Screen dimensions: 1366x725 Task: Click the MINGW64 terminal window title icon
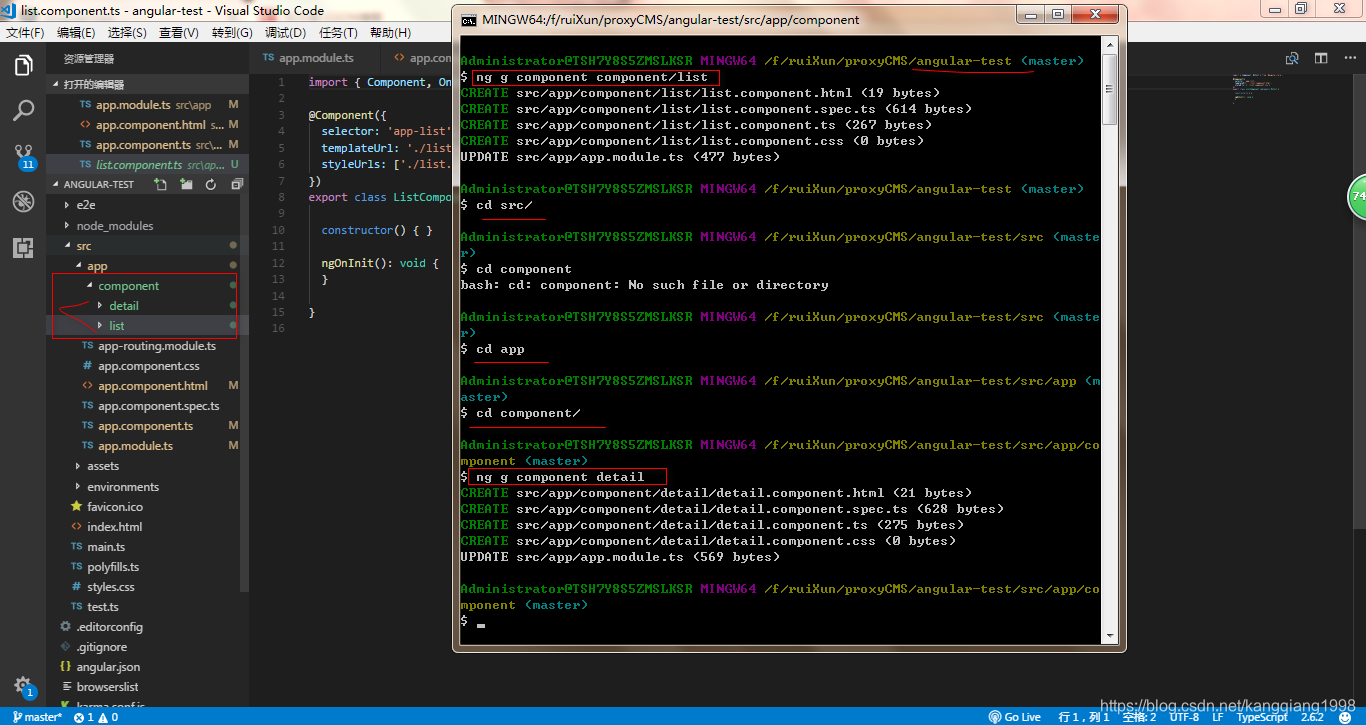click(x=468, y=19)
